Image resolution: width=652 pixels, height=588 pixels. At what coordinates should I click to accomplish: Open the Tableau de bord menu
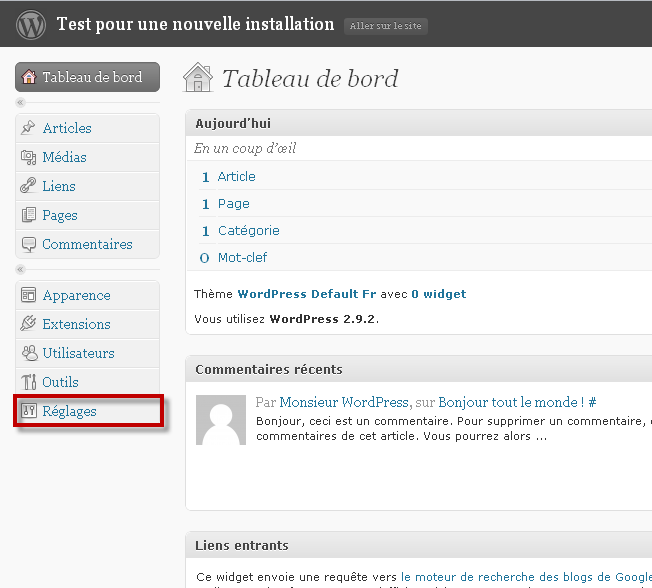pyautogui.click(x=87, y=77)
